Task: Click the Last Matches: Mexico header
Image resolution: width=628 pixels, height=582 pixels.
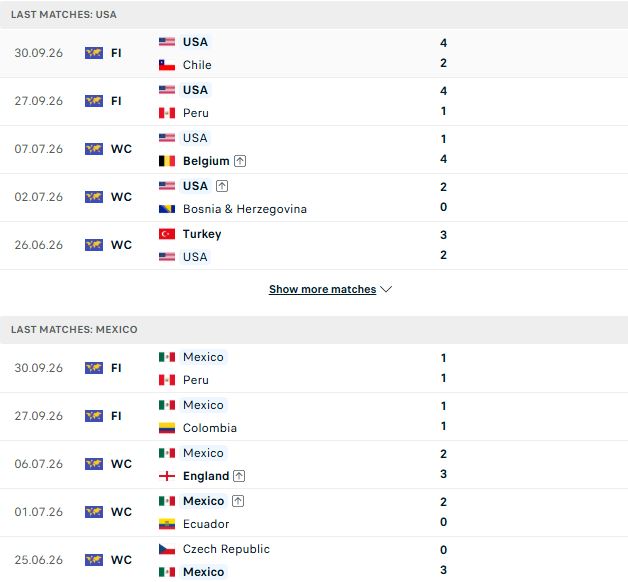Action: point(74,330)
